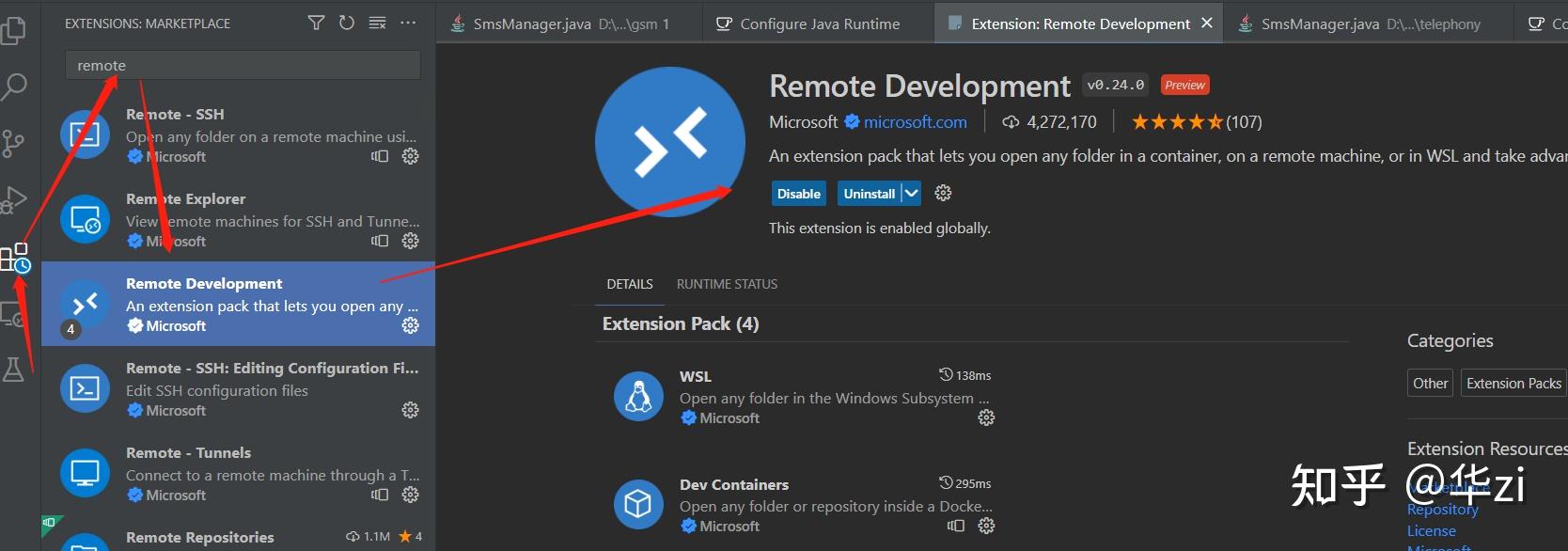Image resolution: width=1568 pixels, height=551 pixels.
Task: Click remote-install indicator icon on Dev Containers
Action: click(x=956, y=526)
